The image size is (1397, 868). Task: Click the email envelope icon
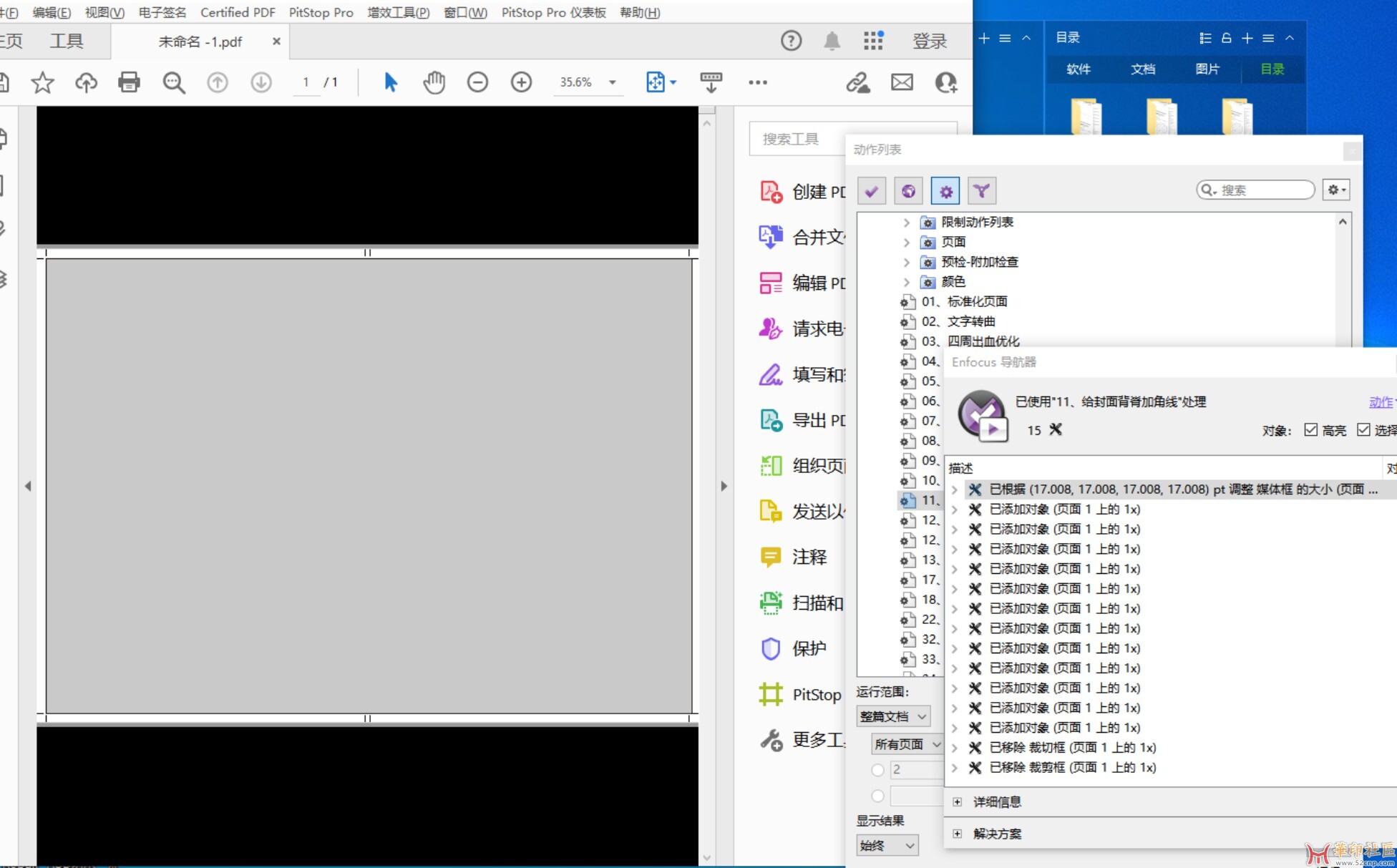902,82
